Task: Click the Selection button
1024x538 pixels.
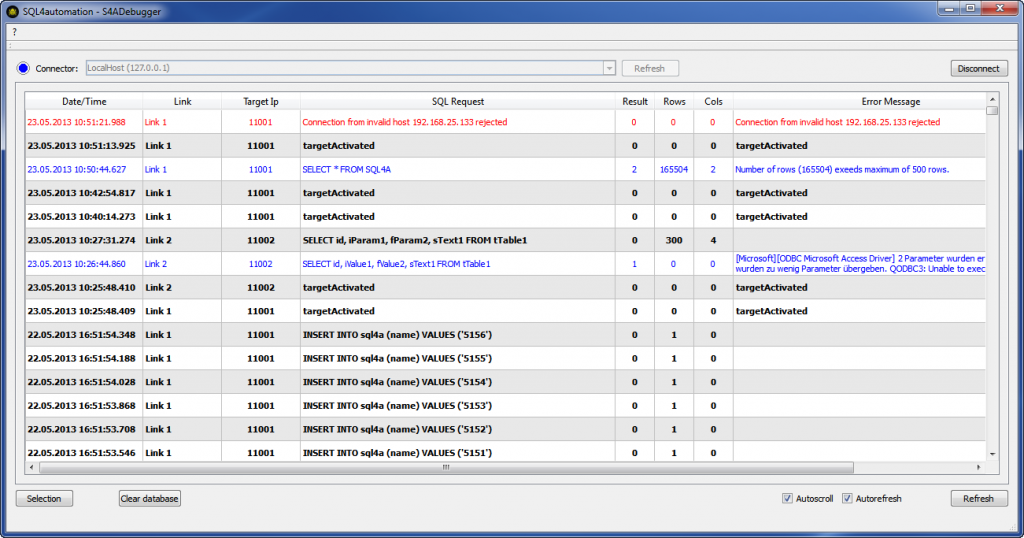Action: click(x=44, y=498)
